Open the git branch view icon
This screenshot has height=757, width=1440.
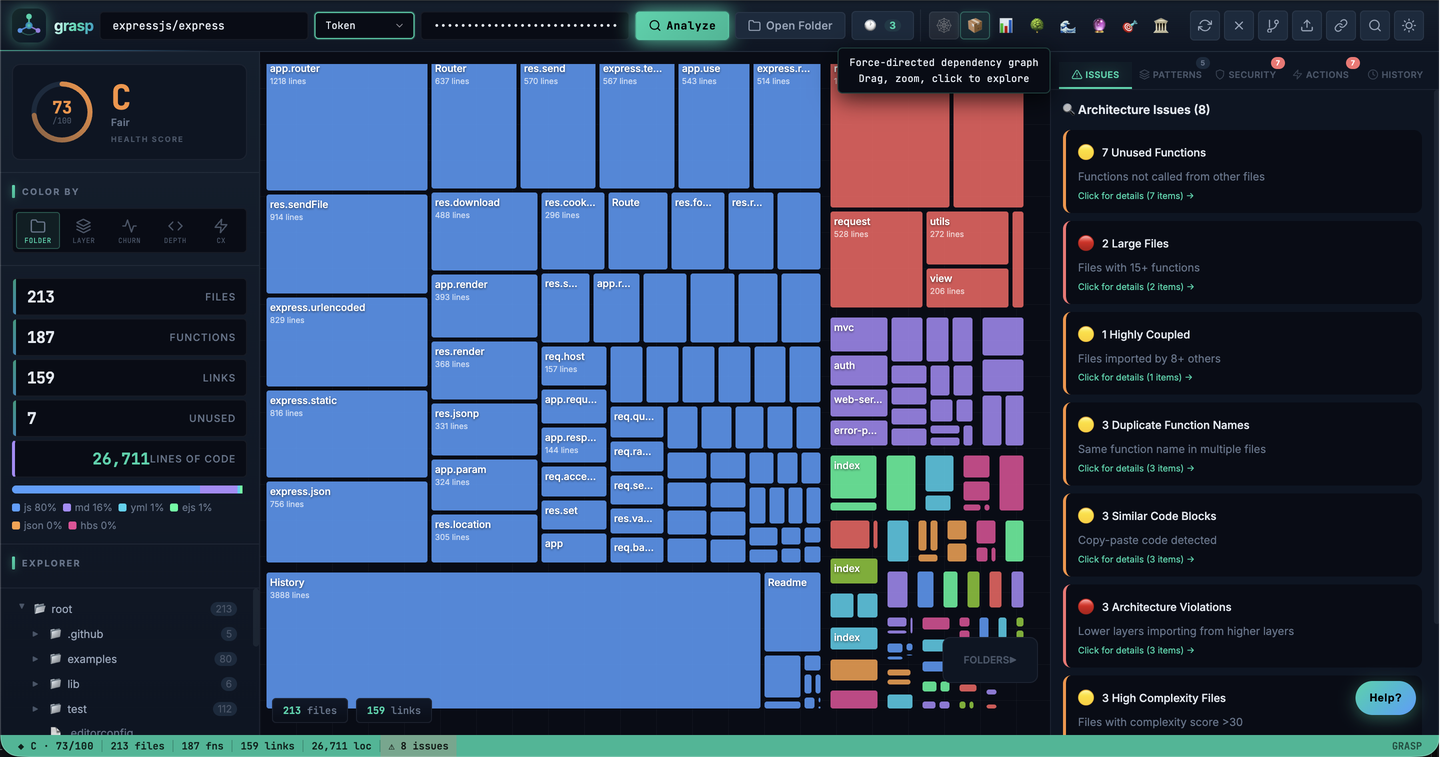coord(1272,25)
